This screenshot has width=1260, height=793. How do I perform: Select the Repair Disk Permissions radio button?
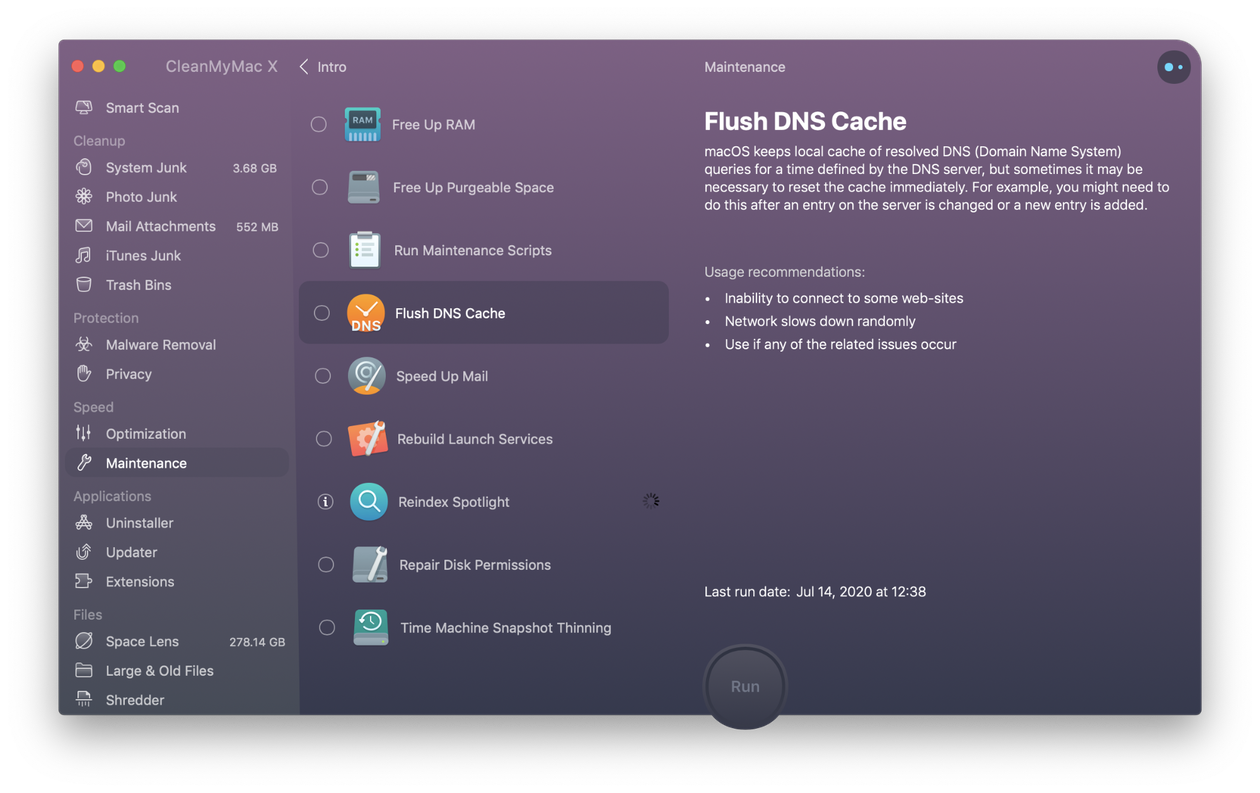(x=325, y=565)
